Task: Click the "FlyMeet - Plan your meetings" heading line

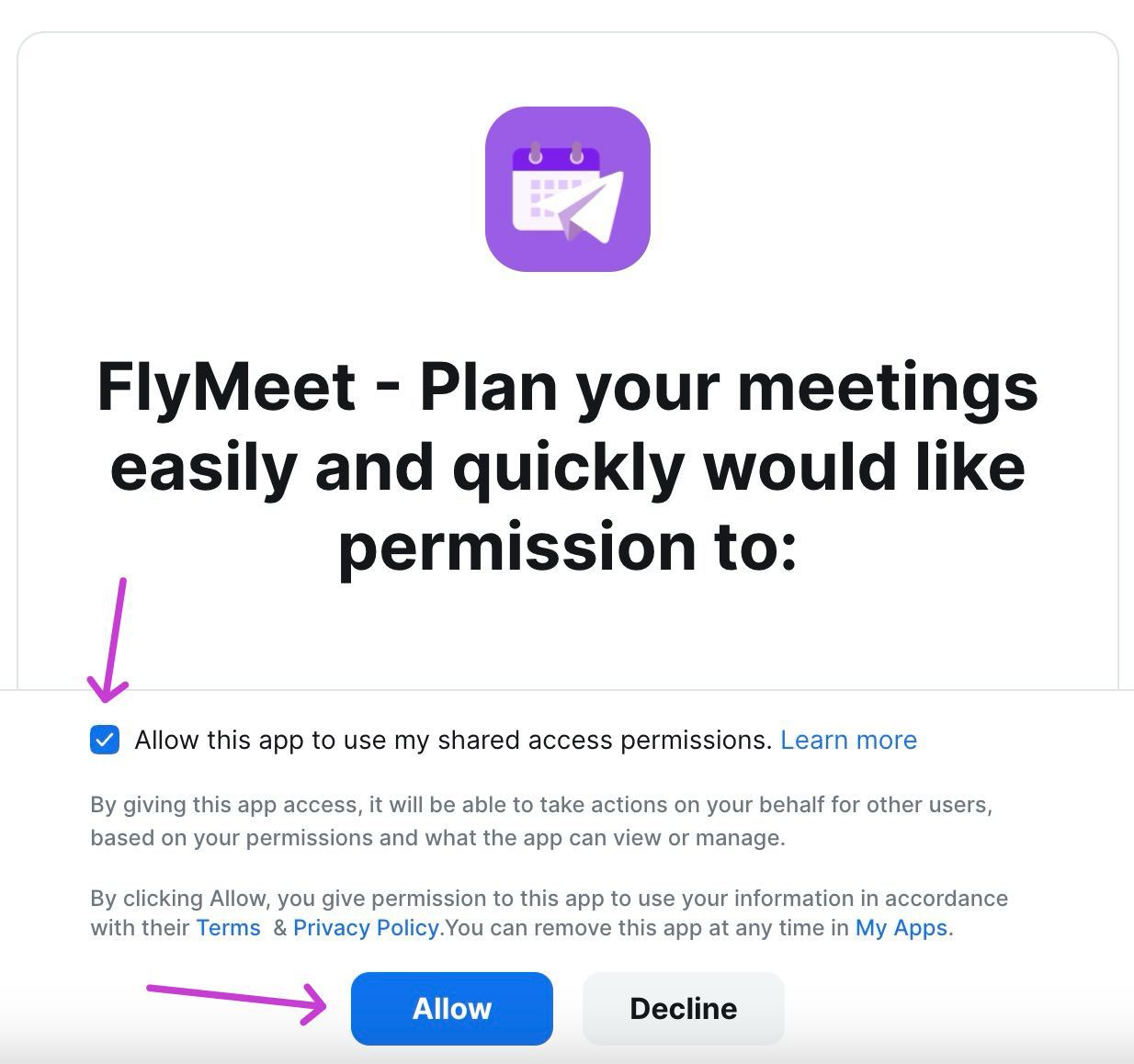Action: pyautogui.click(x=567, y=387)
